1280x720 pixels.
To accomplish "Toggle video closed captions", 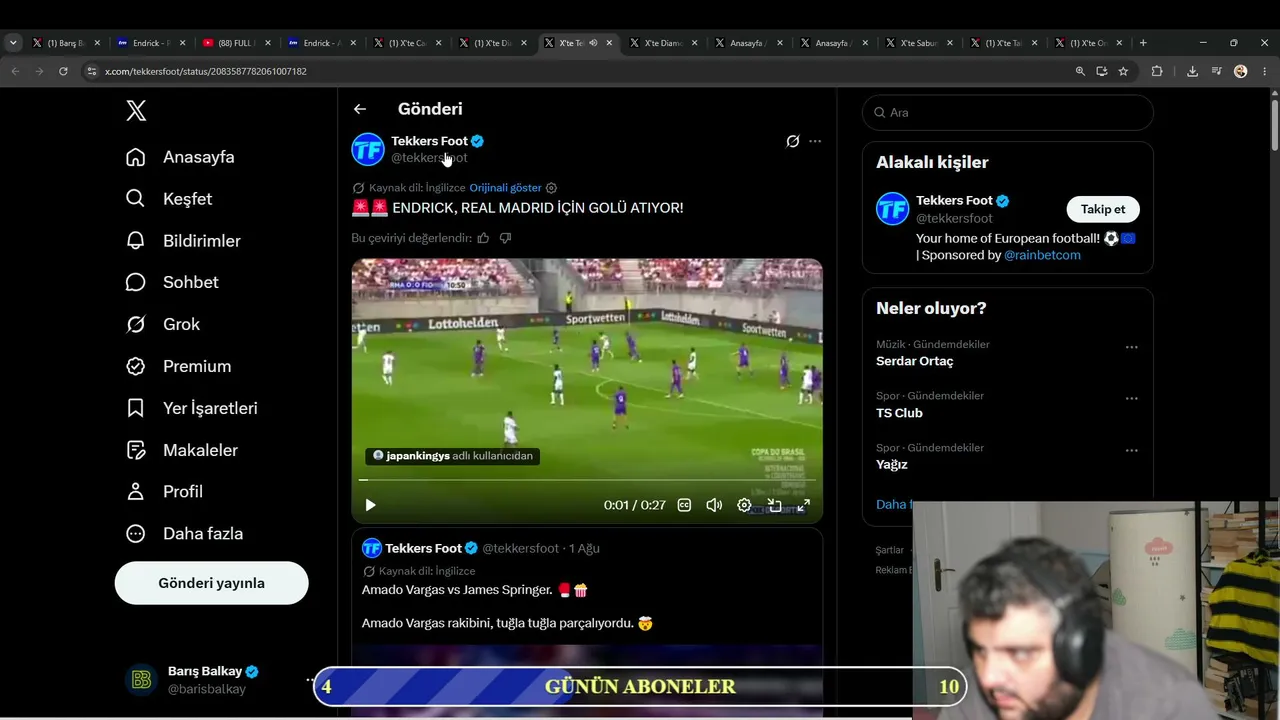I will click(684, 505).
